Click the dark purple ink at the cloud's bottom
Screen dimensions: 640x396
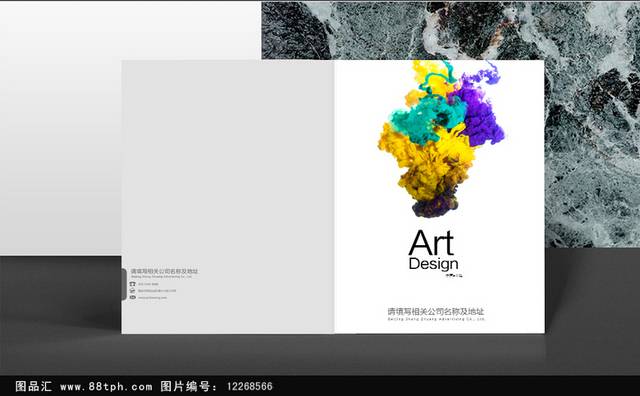pyautogui.click(x=435, y=205)
